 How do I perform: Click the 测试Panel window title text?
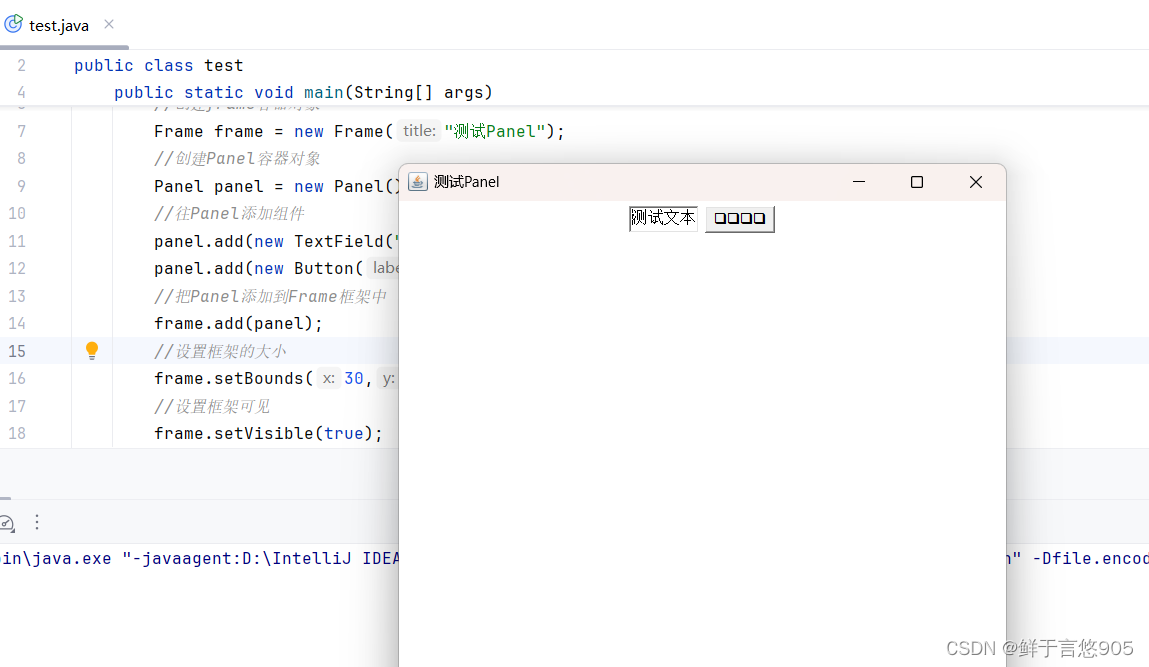(x=466, y=182)
